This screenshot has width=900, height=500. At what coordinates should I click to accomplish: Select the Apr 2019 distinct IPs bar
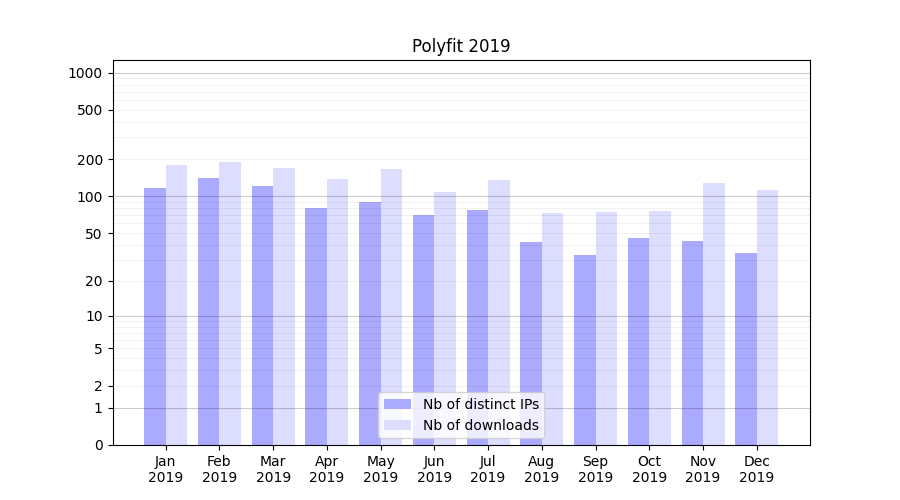pos(316,326)
